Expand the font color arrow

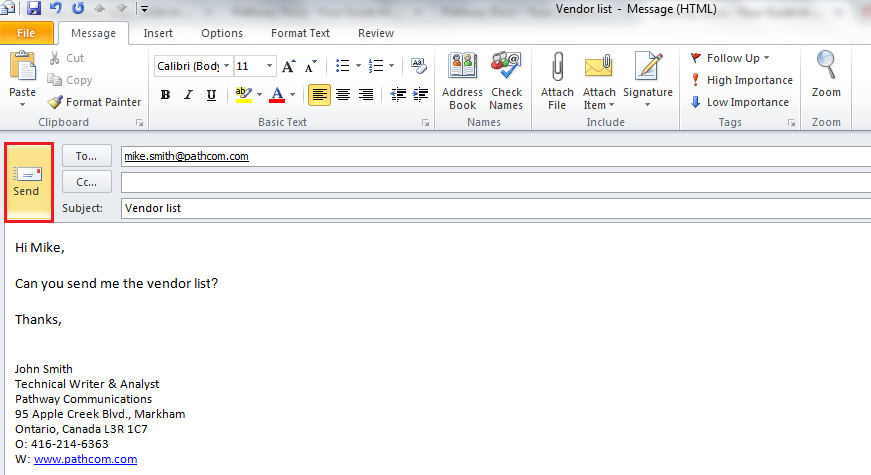292,95
